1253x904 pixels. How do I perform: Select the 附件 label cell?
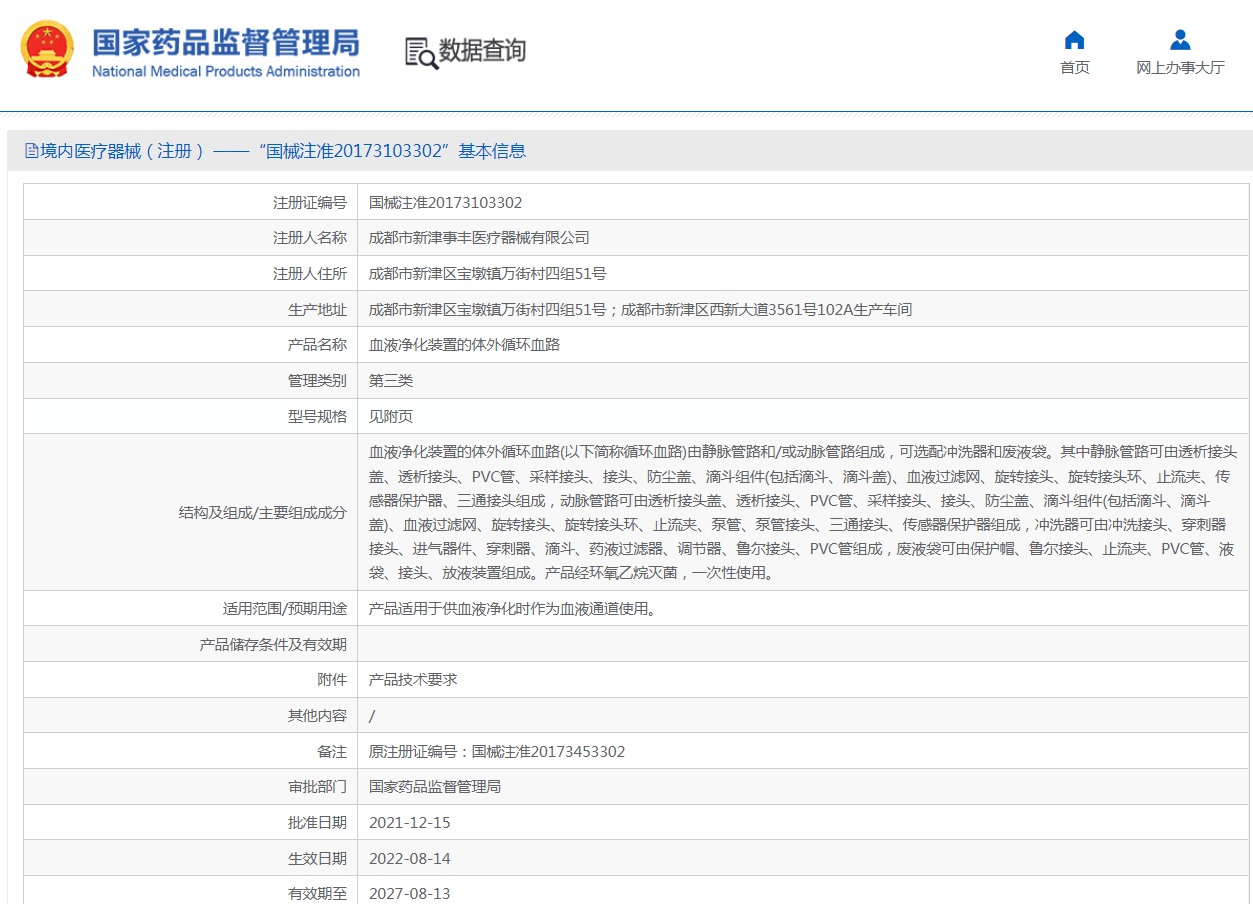(191, 680)
